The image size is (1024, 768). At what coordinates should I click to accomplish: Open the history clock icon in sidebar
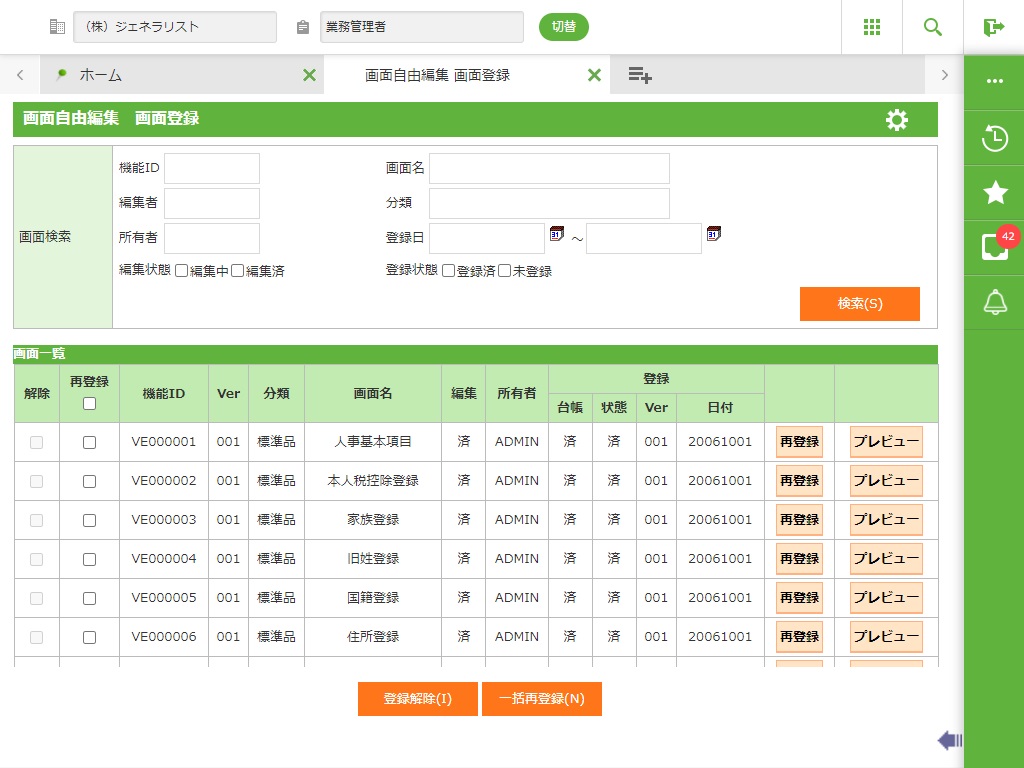click(x=994, y=139)
